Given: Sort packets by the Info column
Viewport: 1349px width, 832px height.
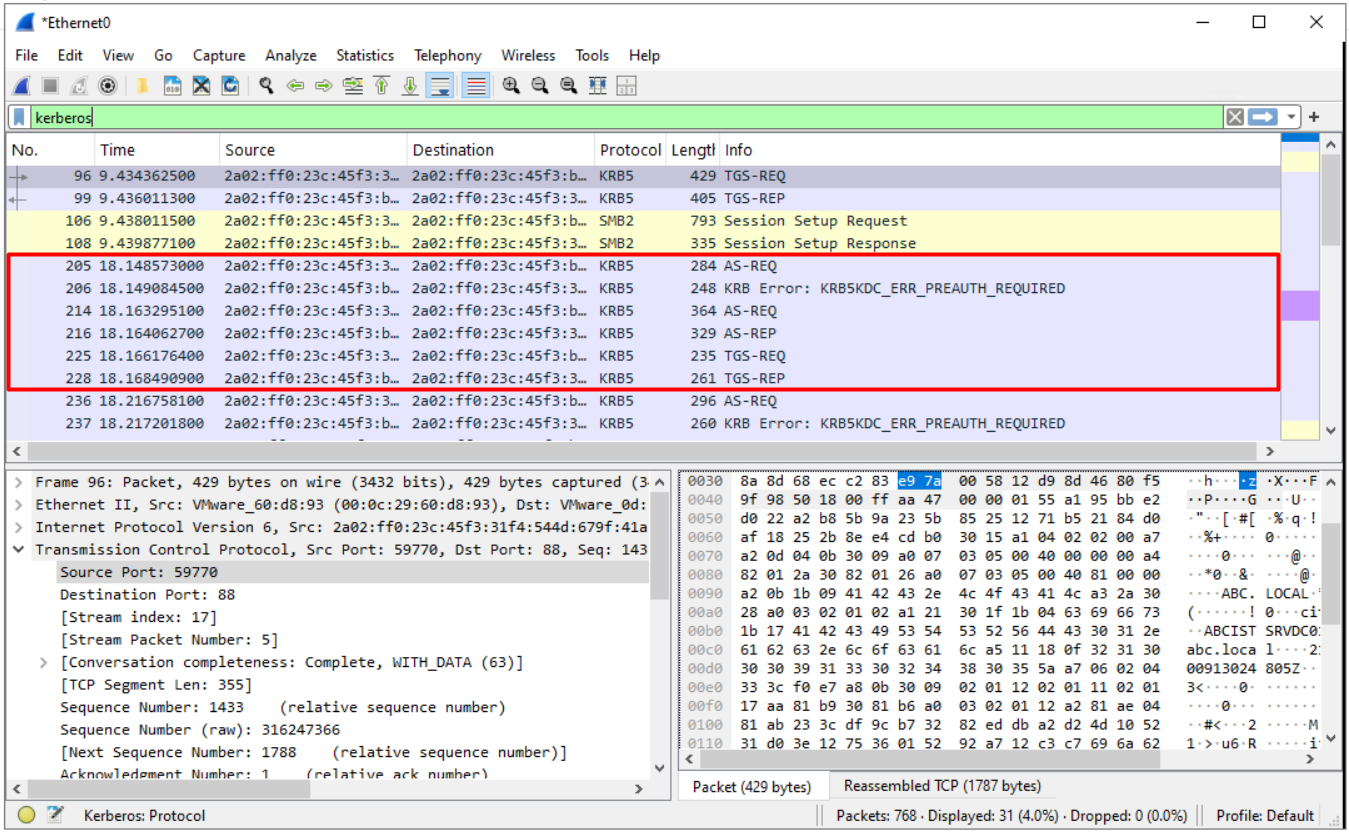Looking at the screenshot, I should [1000, 150].
